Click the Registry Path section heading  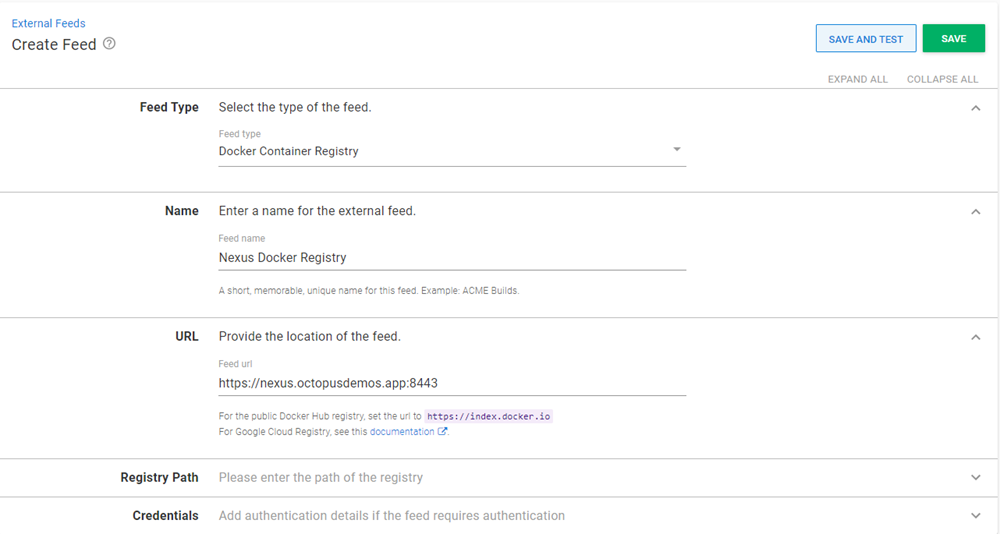(x=159, y=477)
